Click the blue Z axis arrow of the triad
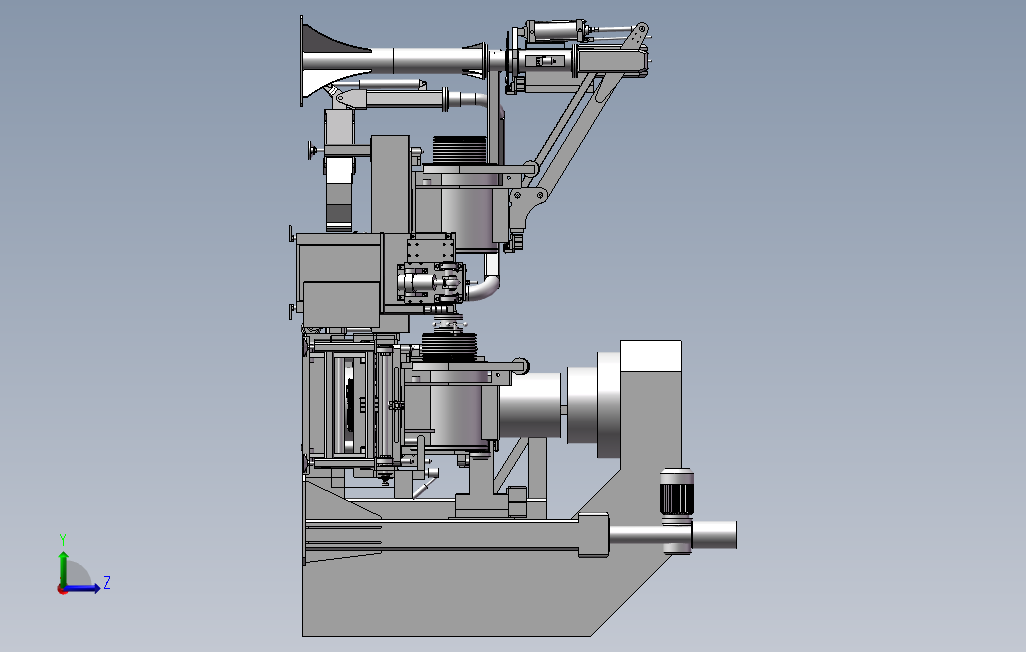Image resolution: width=1026 pixels, height=652 pixels. tap(82, 589)
